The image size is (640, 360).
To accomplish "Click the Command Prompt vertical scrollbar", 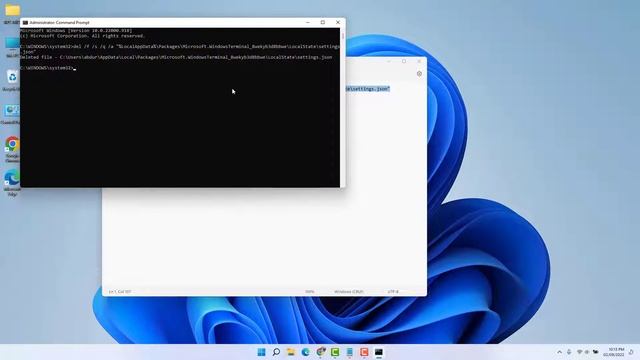I will point(342,107).
